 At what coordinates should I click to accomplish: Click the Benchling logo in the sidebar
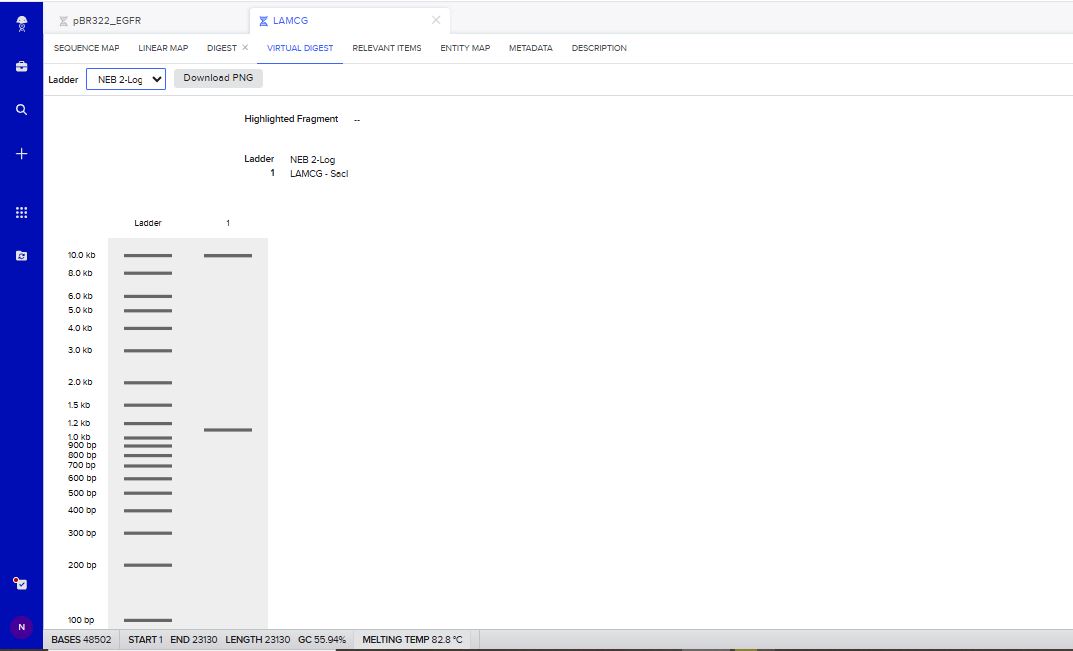(21, 22)
